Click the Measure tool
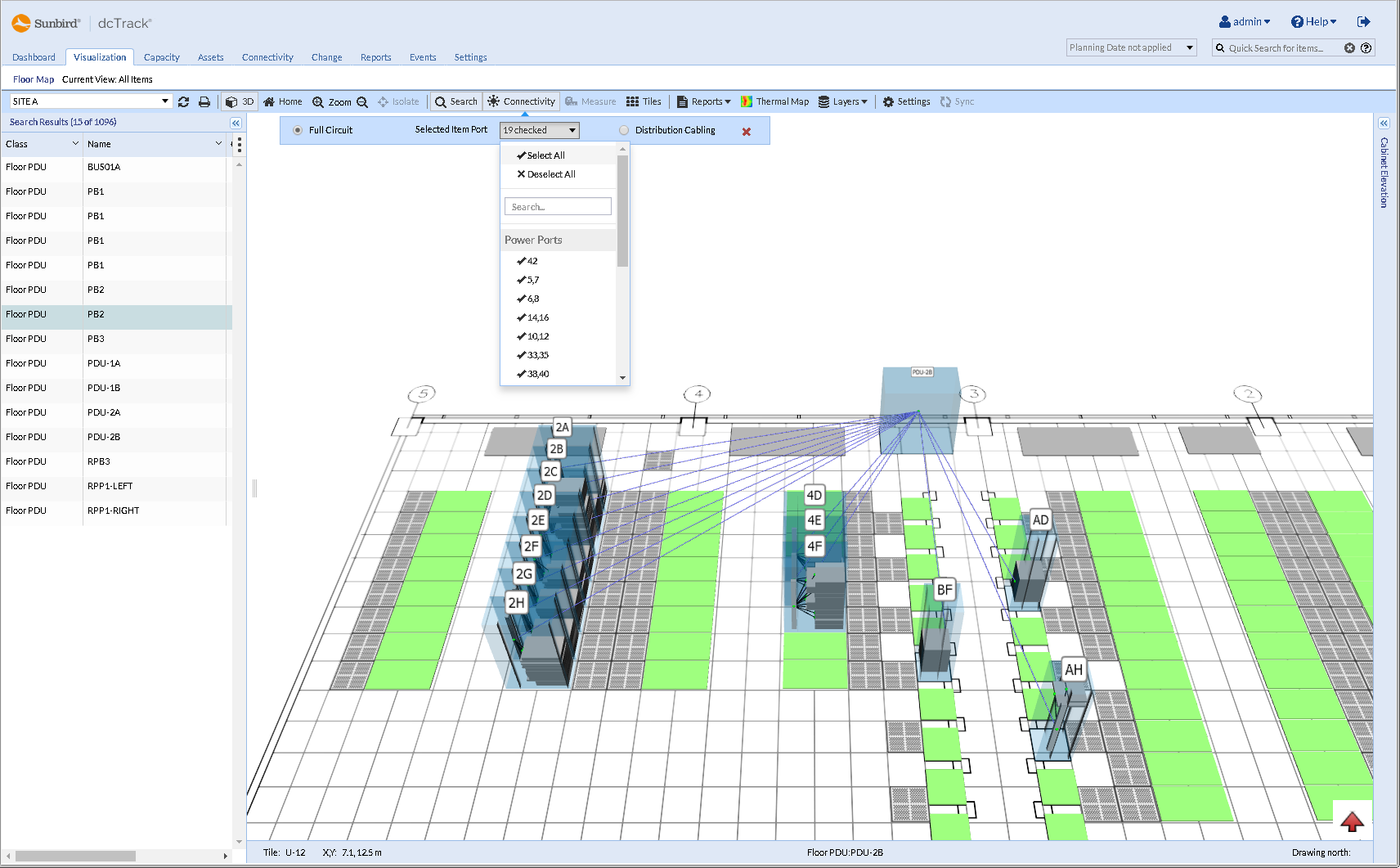 click(590, 101)
